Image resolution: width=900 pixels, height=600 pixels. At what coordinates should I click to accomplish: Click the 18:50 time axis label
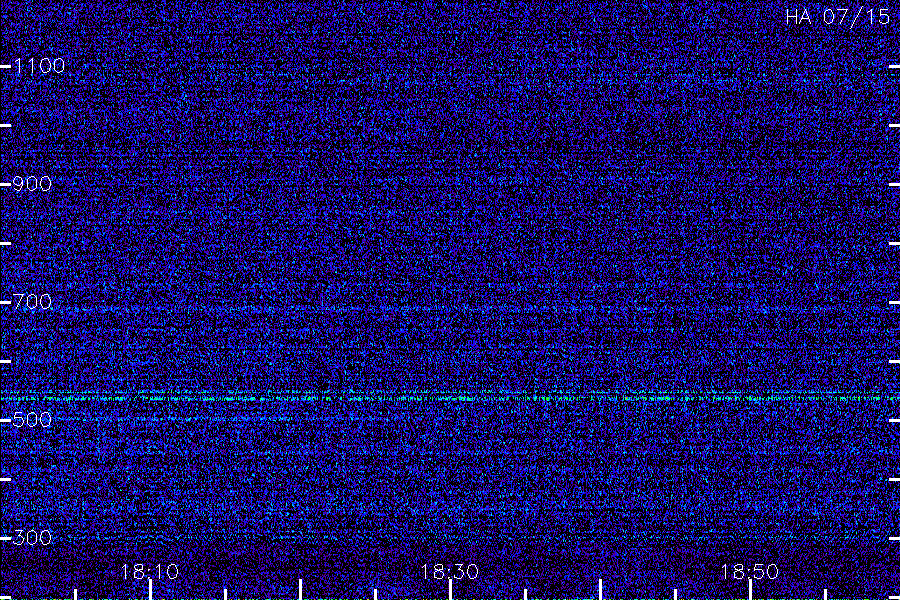[x=749, y=572]
